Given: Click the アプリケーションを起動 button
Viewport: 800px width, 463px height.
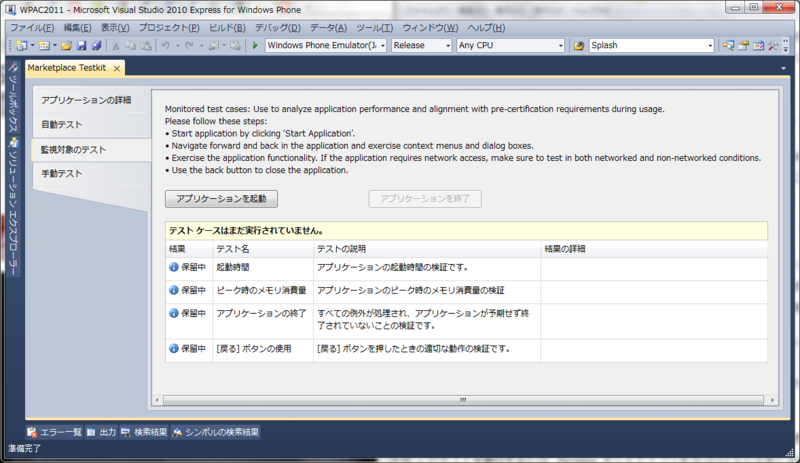Looking at the screenshot, I should (x=221, y=199).
